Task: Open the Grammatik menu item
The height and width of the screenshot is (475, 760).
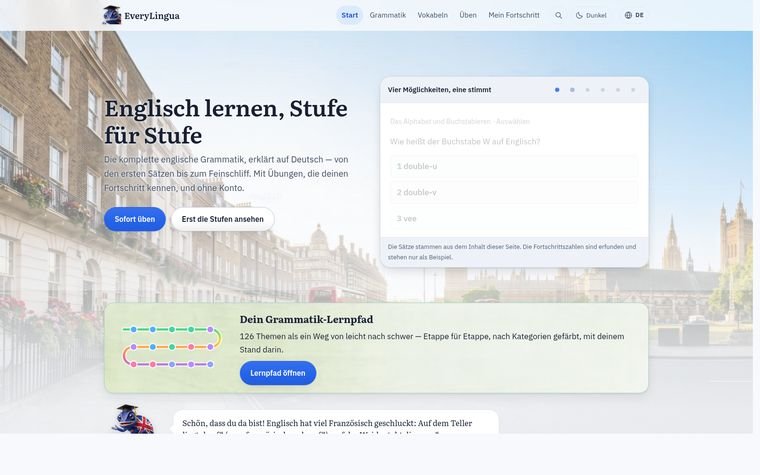Action: pyautogui.click(x=388, y=15)
